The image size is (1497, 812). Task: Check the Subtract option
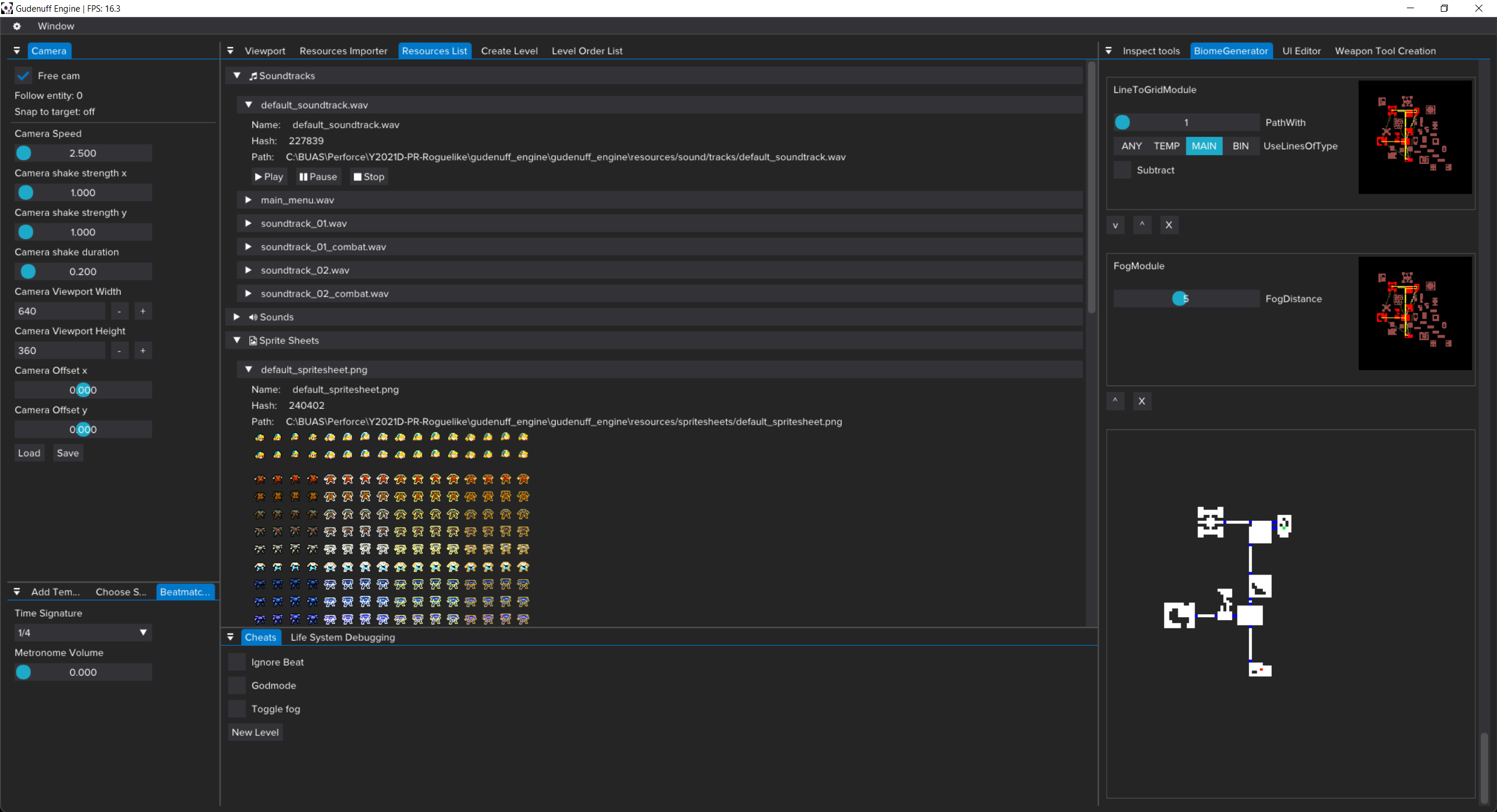pyautogui.click(x=1122, y=170)
